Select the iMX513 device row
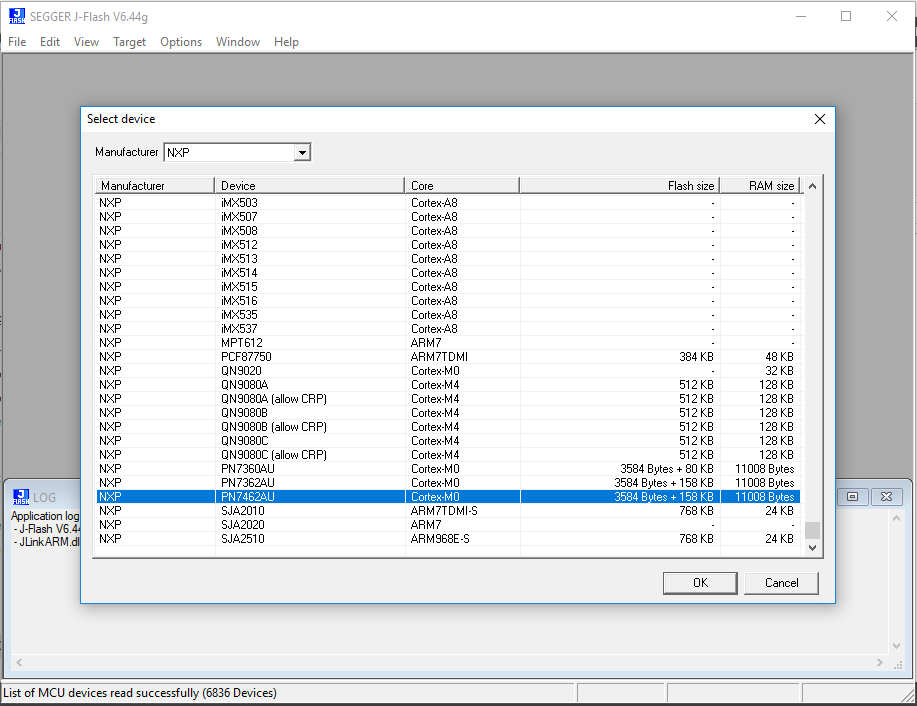This screenshot has width=917, height=706. tap(448, 259)
